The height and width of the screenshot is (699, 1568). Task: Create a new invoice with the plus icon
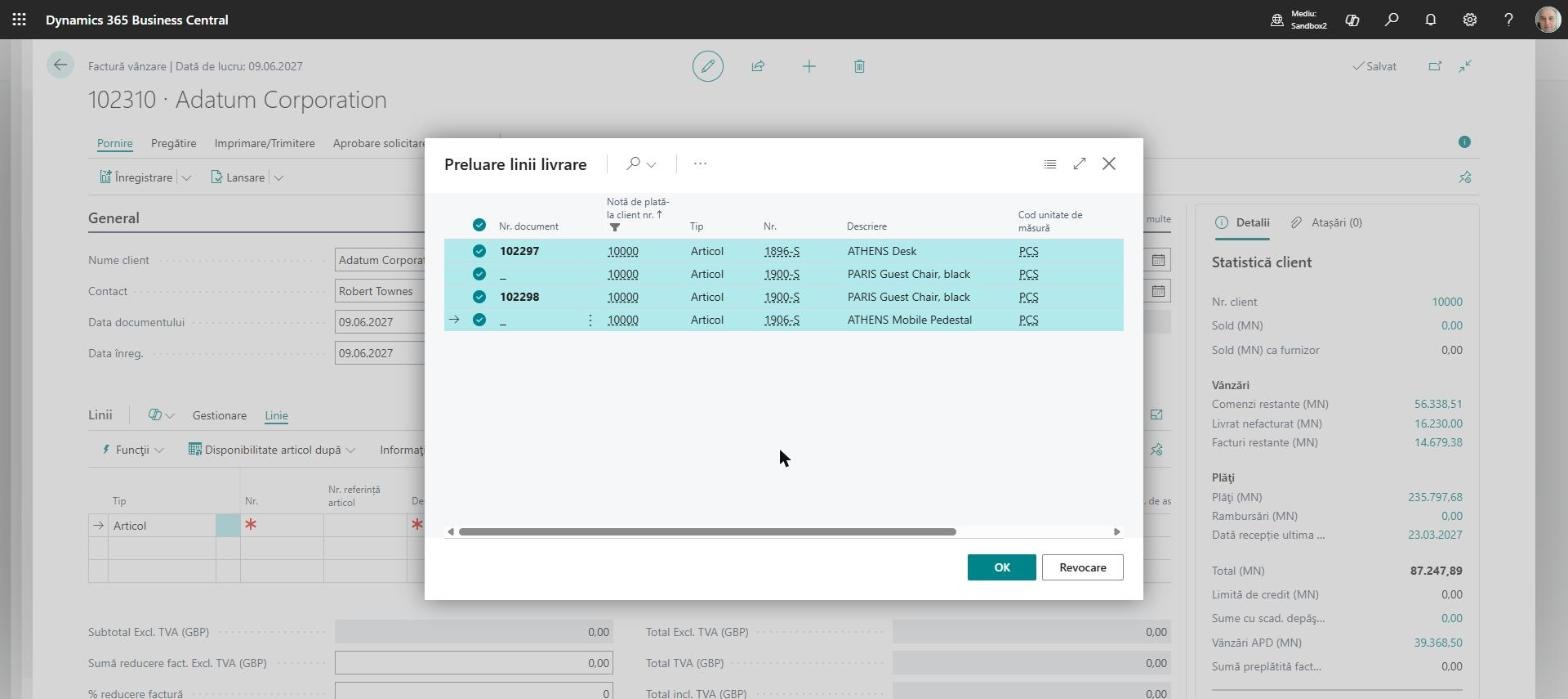(x=809, y=66)
